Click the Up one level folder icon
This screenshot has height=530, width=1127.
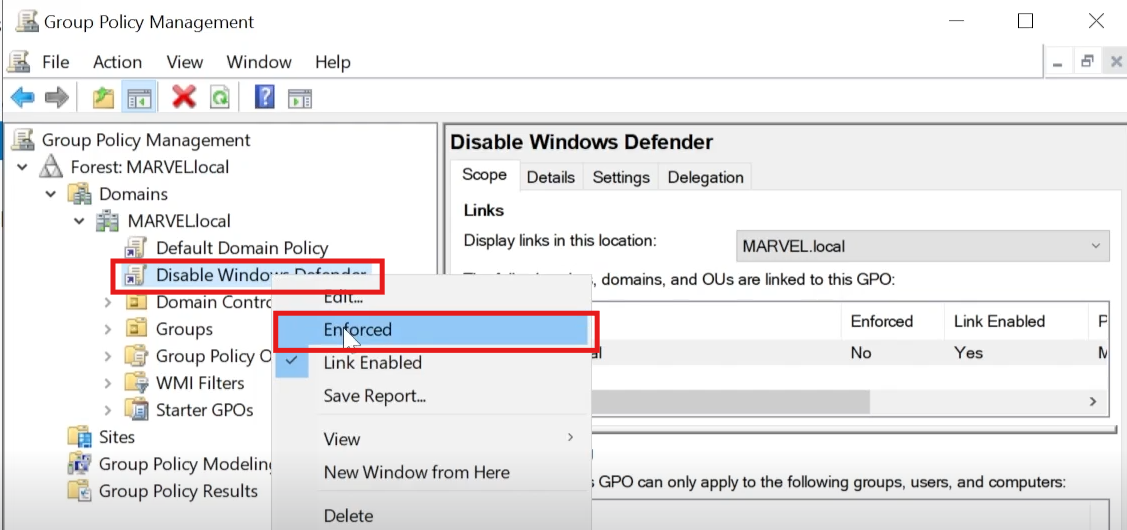(x=104, y=97)
